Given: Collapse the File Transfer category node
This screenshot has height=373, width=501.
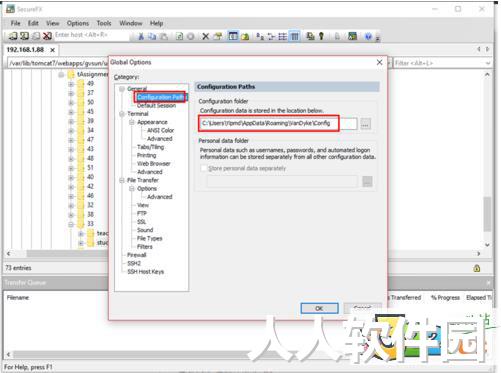Looking at the screenshot, I should point(122,180).
